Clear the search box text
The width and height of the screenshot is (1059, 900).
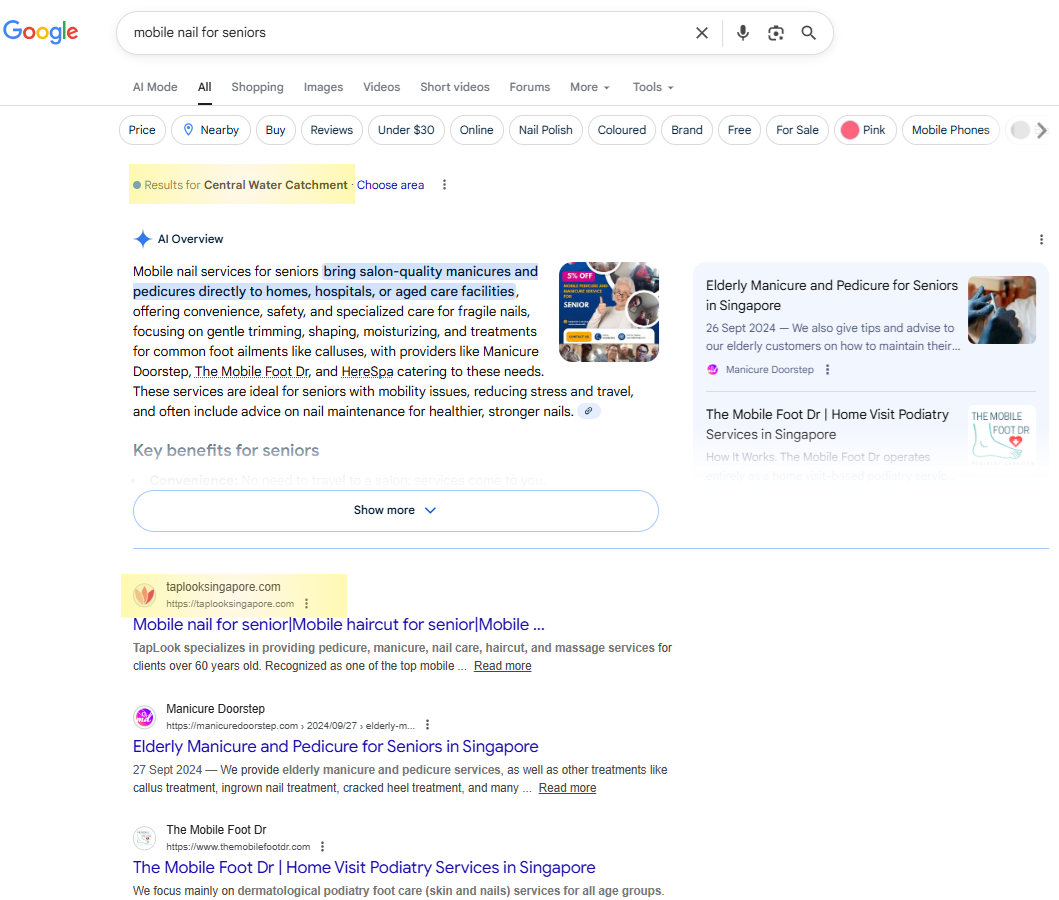coord(702,33)
